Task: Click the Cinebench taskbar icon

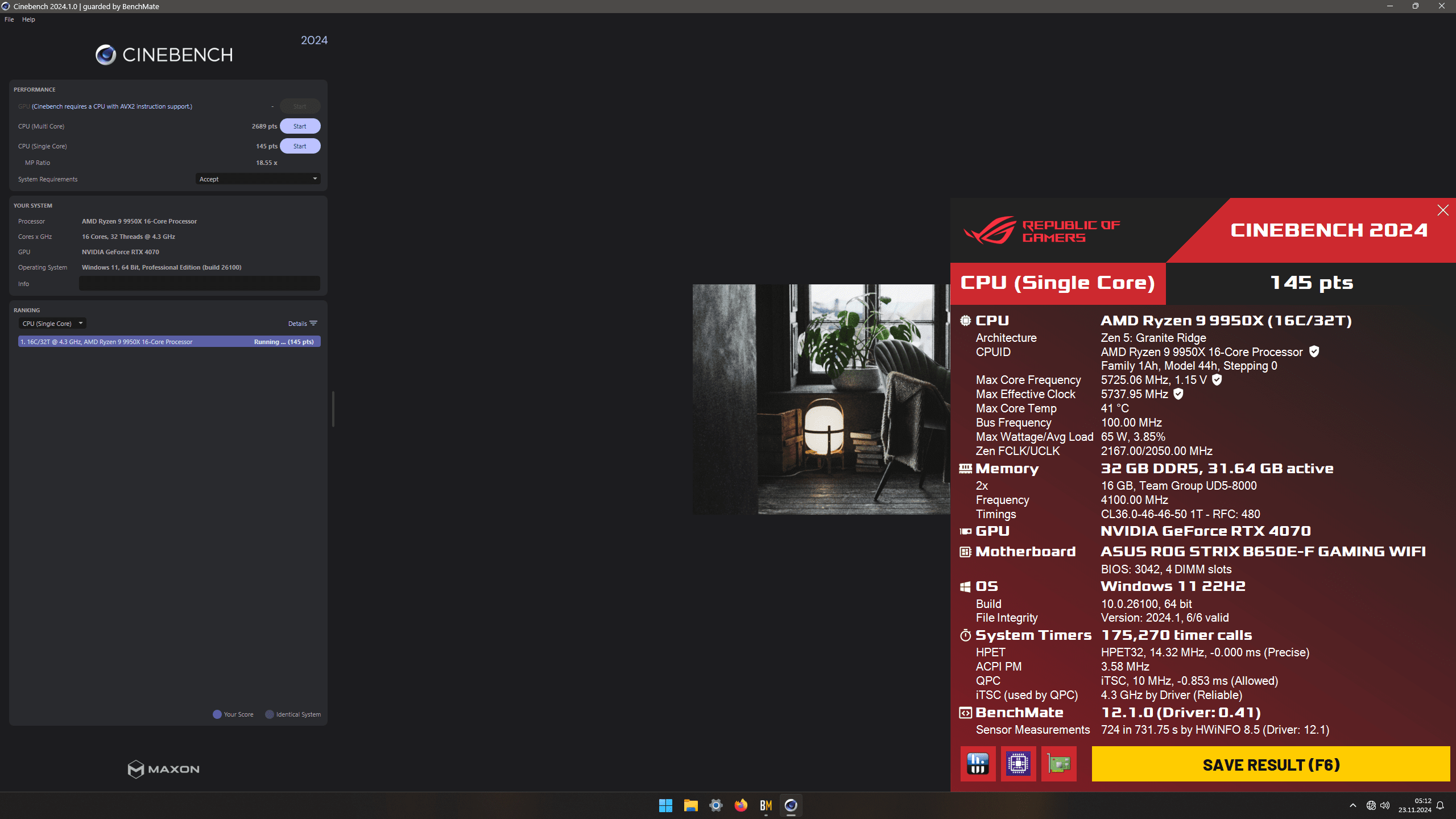Action: pyautogui.click(x=791, y=805)
